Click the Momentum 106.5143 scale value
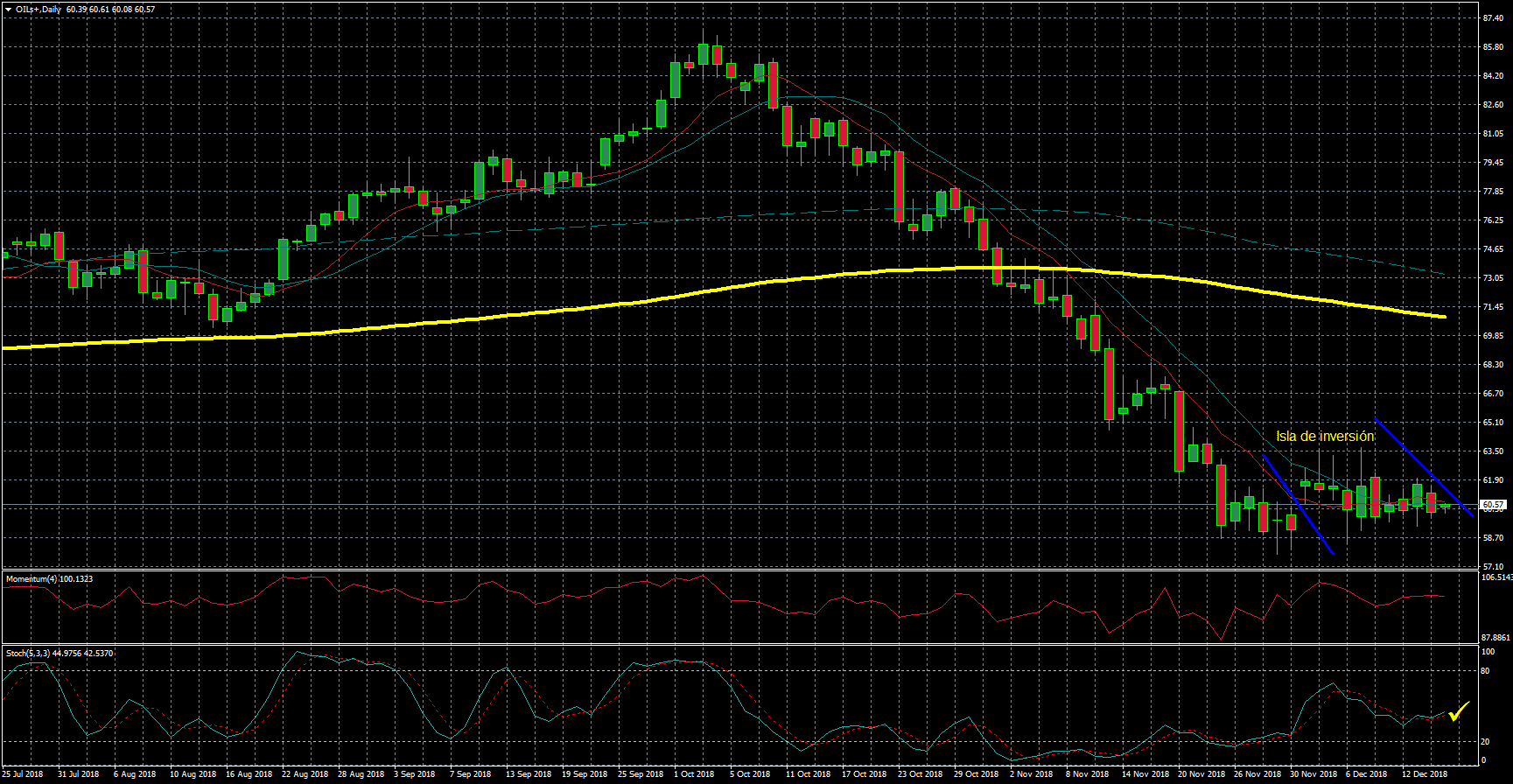Image resolution: width=1513 pixels, height=784 pixels. [1495, 577]
